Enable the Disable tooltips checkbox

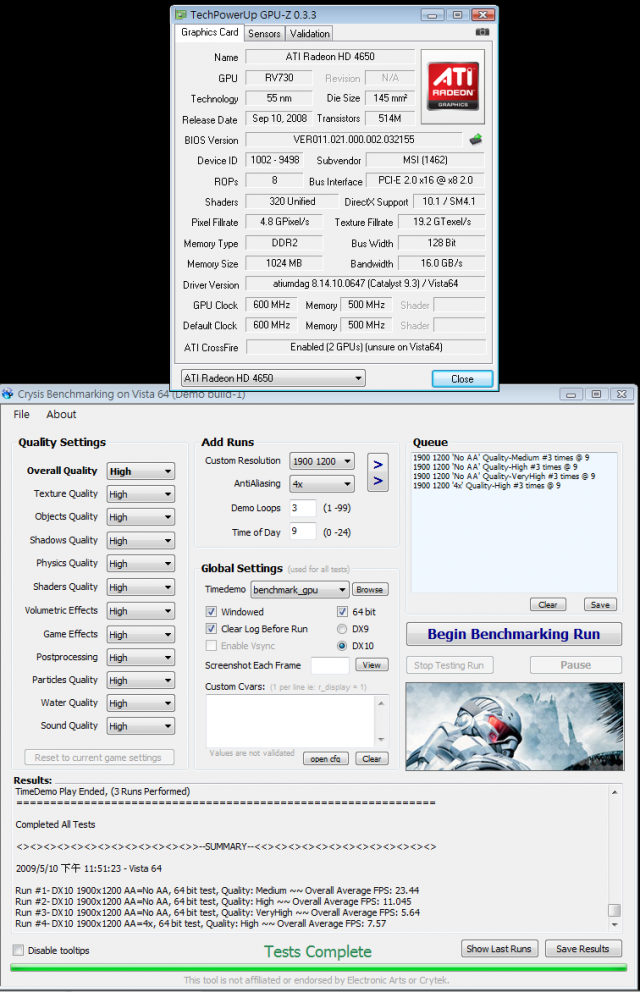[x=18, y=950]
